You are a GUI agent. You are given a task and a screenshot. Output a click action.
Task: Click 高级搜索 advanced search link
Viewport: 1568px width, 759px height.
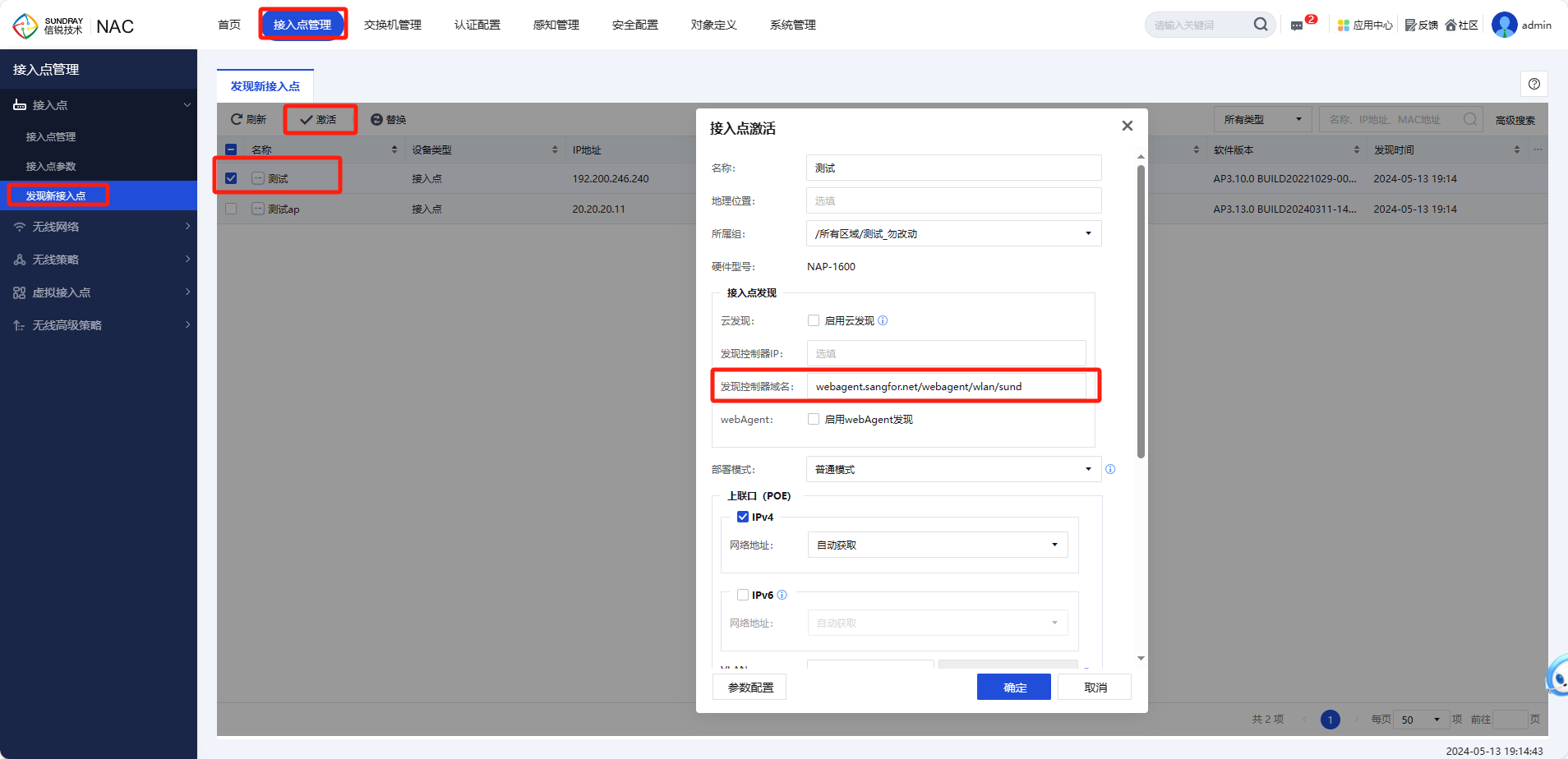[x=1515, y=120]
